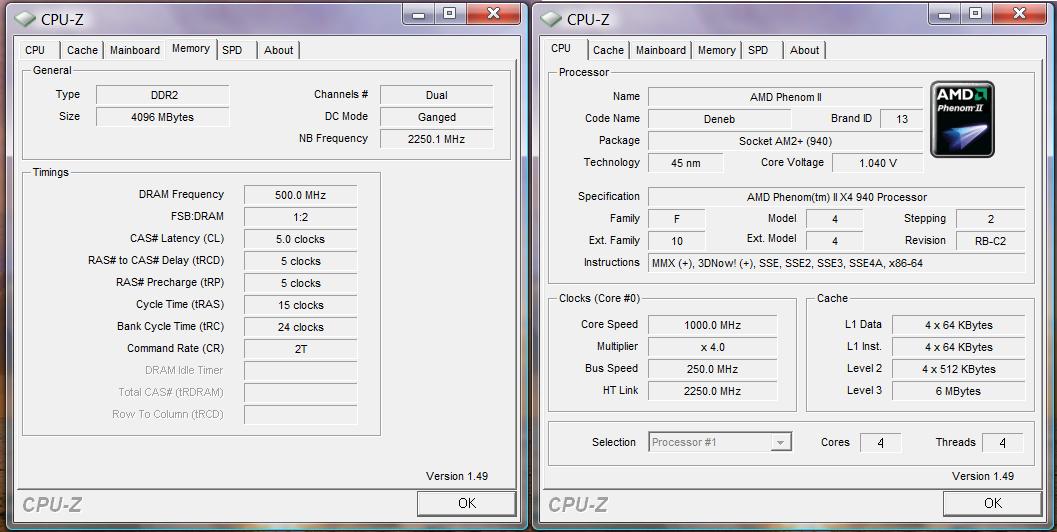Click the empty DRAM Idle Timer field
Screen dimensions: 1057x532
pyautogui.click(x=301, y=371)
